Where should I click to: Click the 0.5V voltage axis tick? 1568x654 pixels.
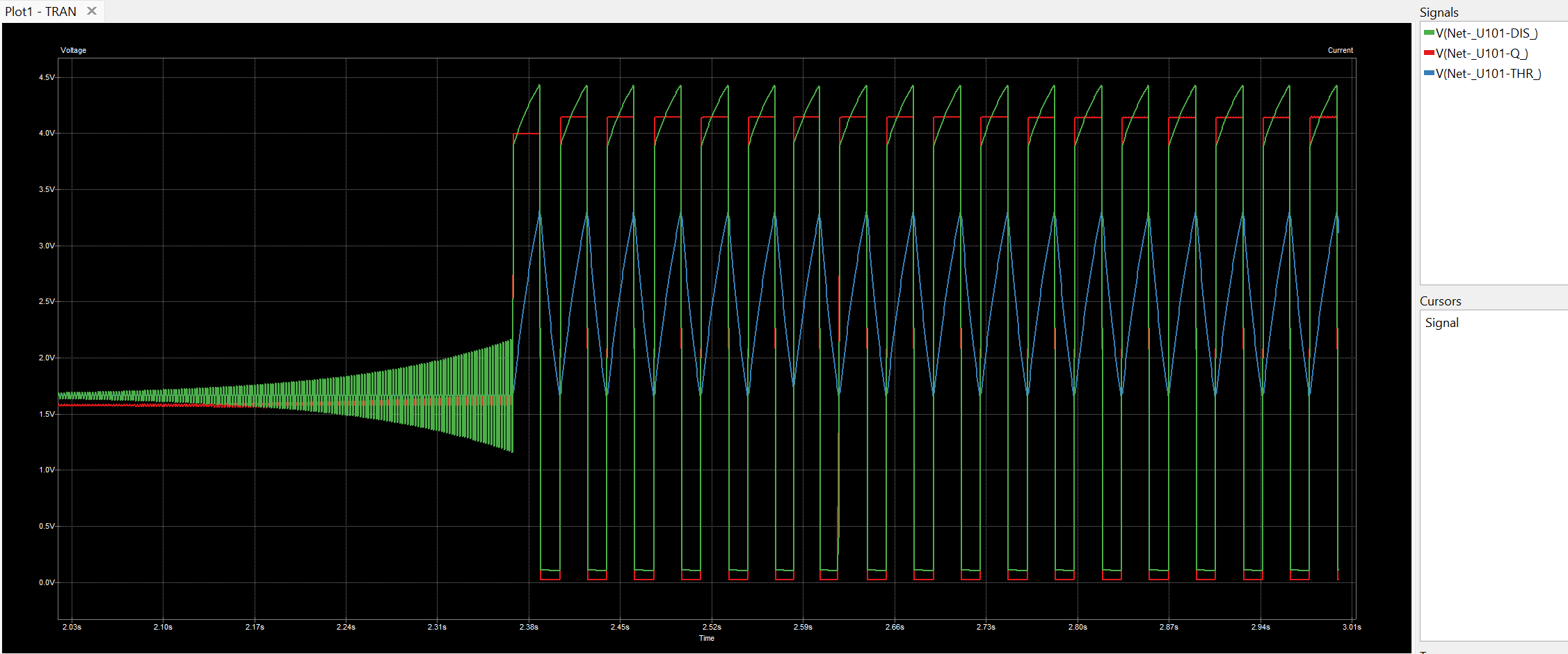coord(47,526)
